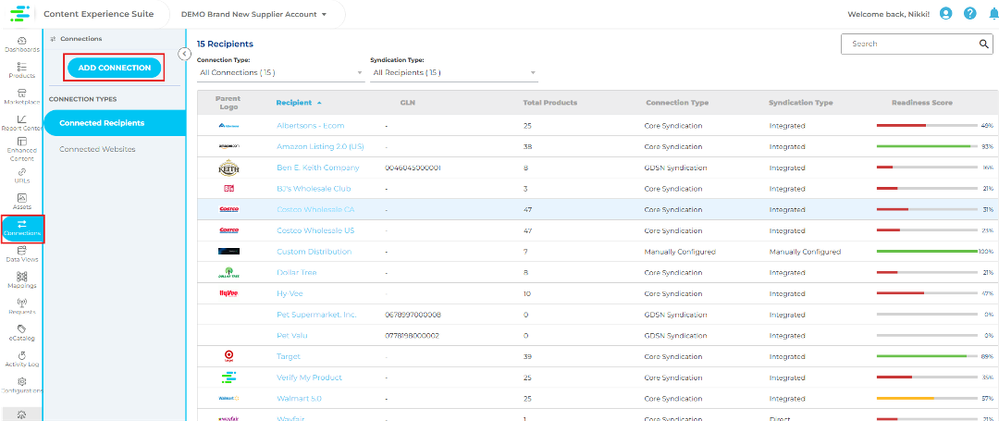Click the ADD CONNECTION button
The width and height of the screenshot is (999, 422).
coord(114,68)
